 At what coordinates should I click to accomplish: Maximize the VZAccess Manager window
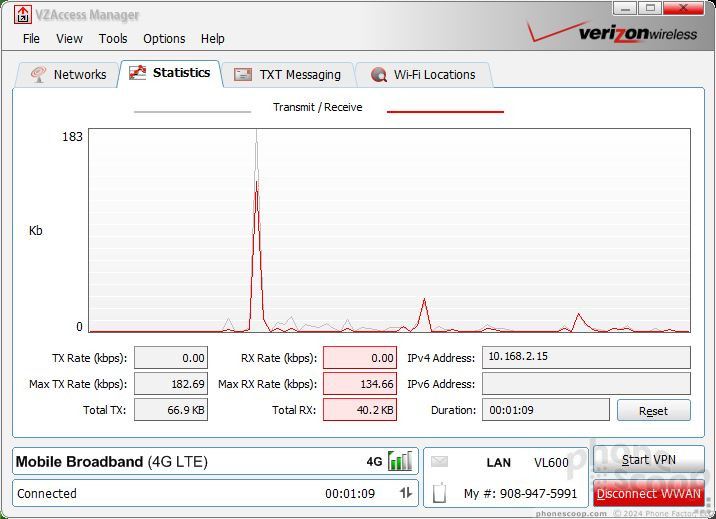click(650, 8)
